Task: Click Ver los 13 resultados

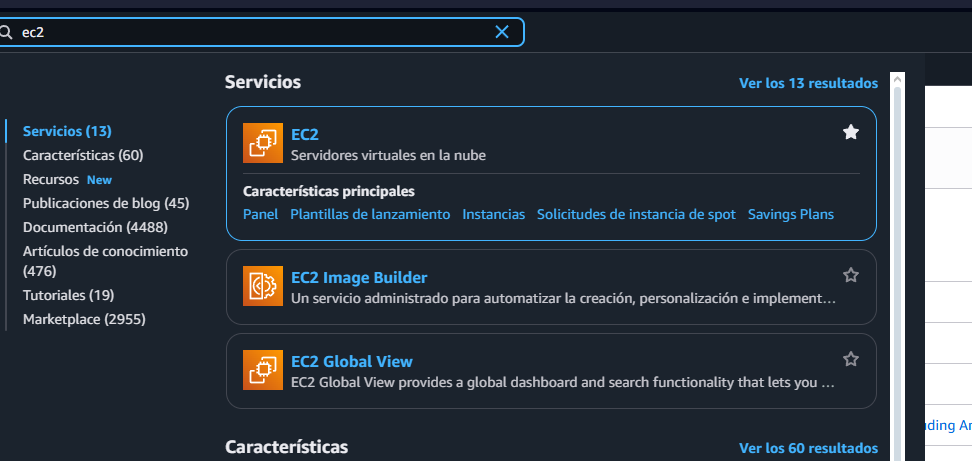Action: [808, 83]
